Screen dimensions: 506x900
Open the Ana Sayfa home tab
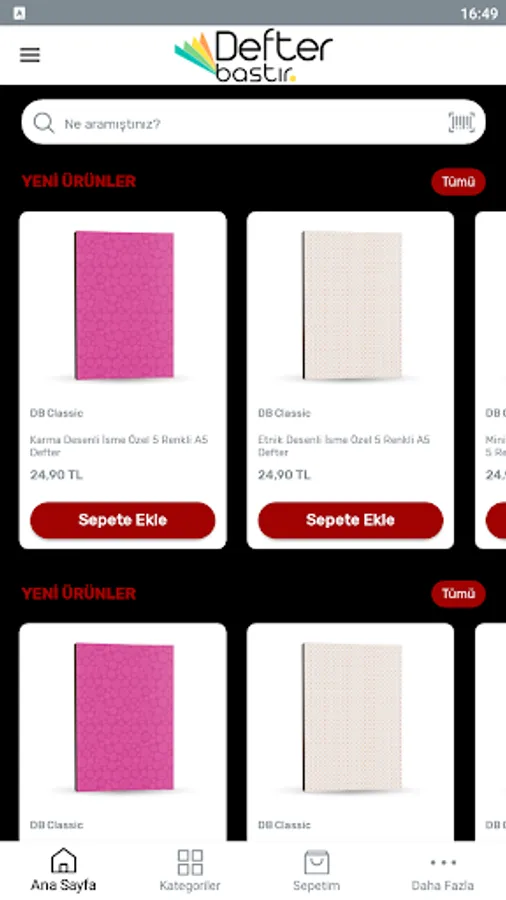63,870
